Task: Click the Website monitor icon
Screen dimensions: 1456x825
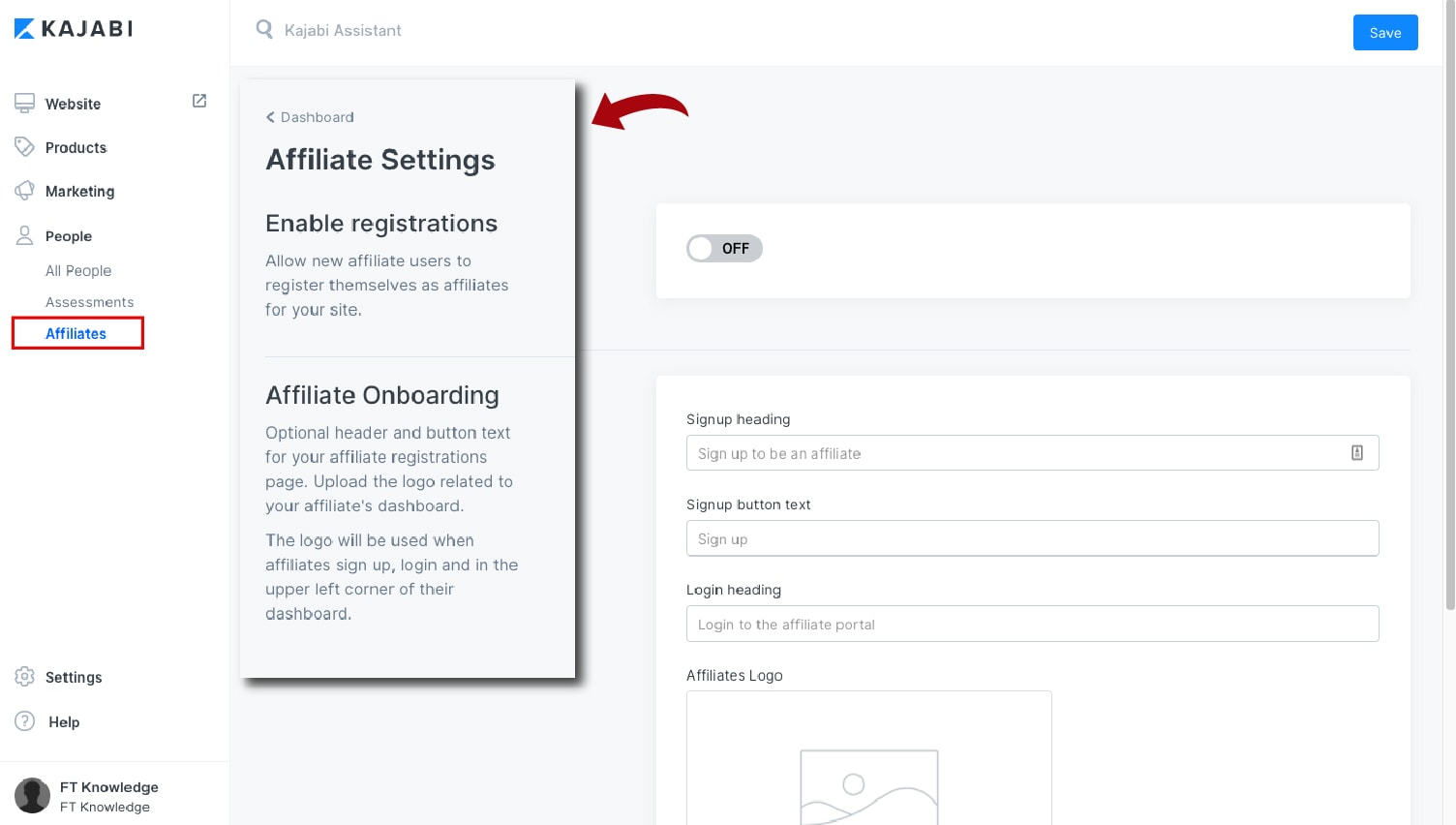Action: 24,104
